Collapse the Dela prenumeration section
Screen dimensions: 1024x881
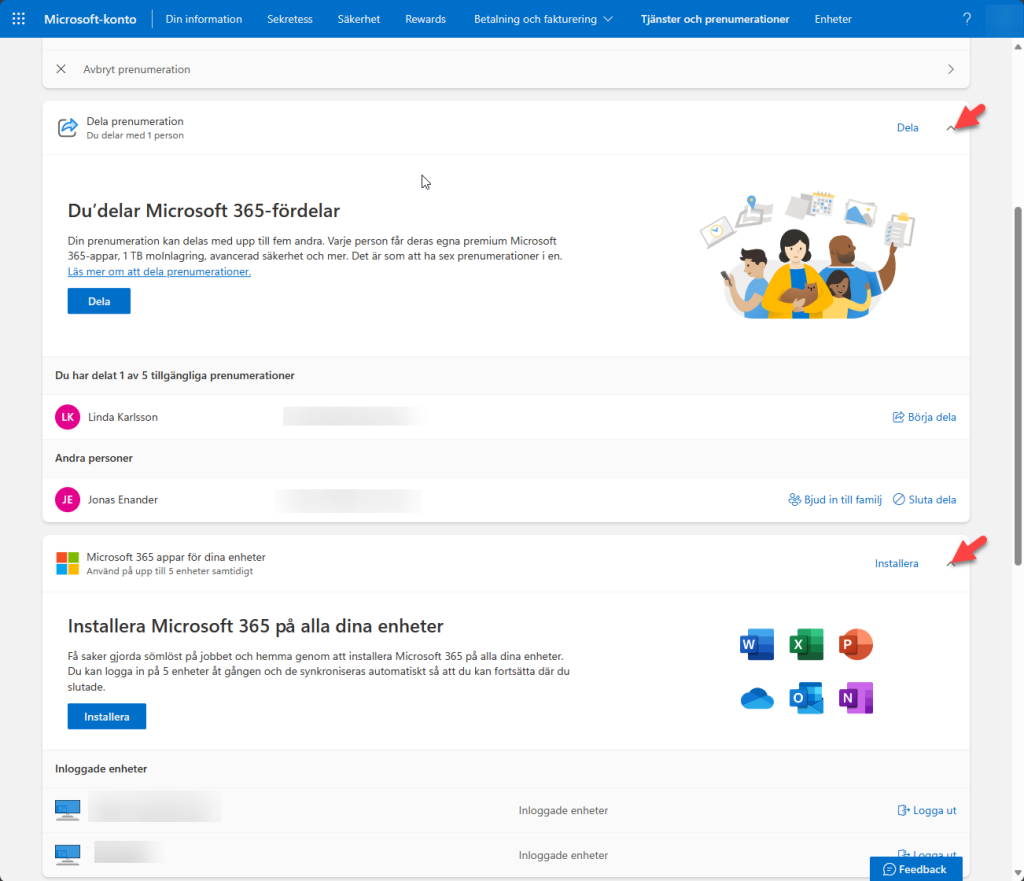[x=951, y=128]
